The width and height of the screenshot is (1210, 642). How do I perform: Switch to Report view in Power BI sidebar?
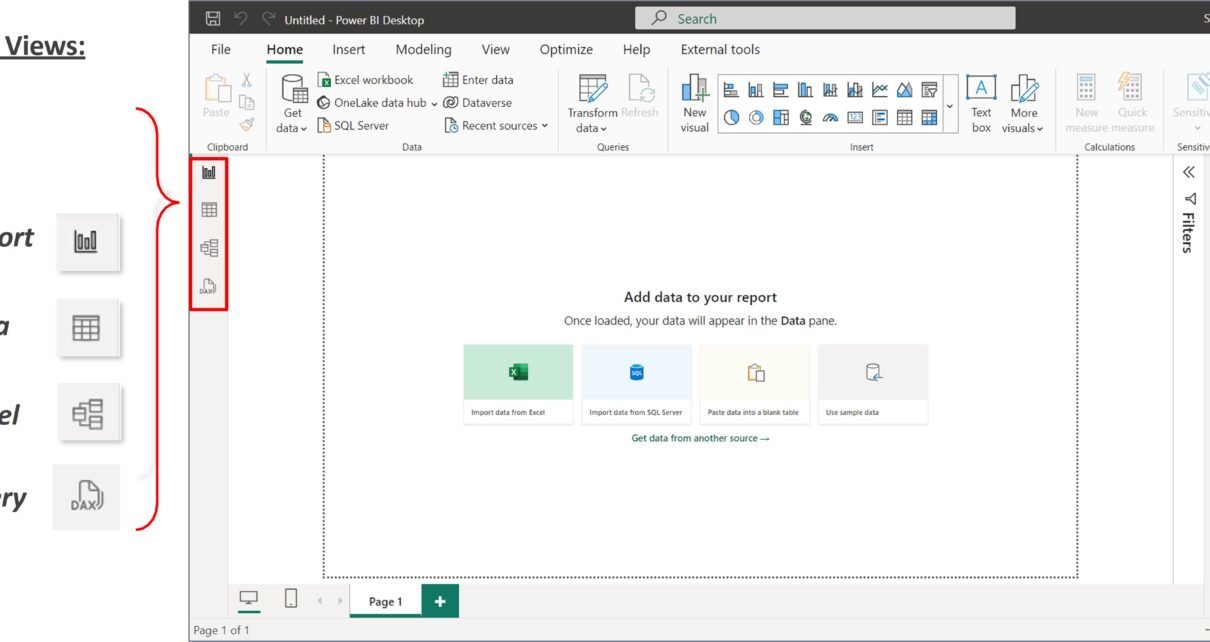pos(209,173)
